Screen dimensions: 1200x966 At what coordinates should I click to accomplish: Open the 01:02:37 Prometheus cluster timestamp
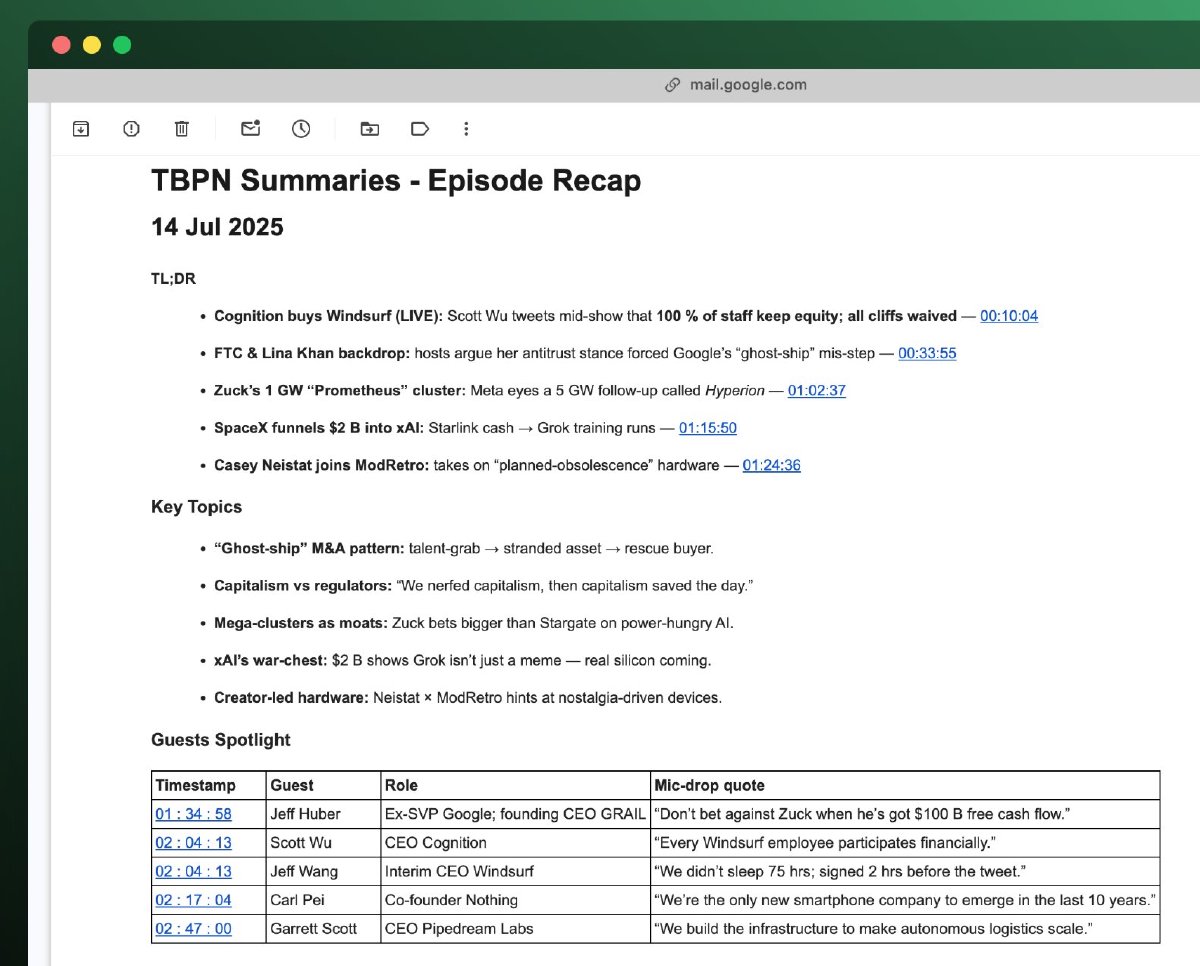(816, 391)
